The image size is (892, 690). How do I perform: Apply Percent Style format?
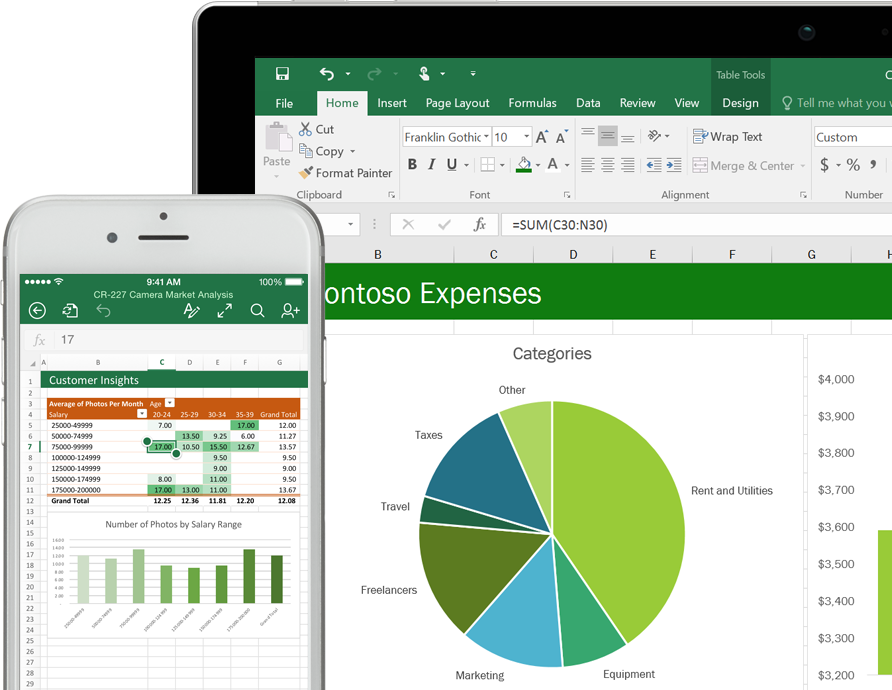853,165
